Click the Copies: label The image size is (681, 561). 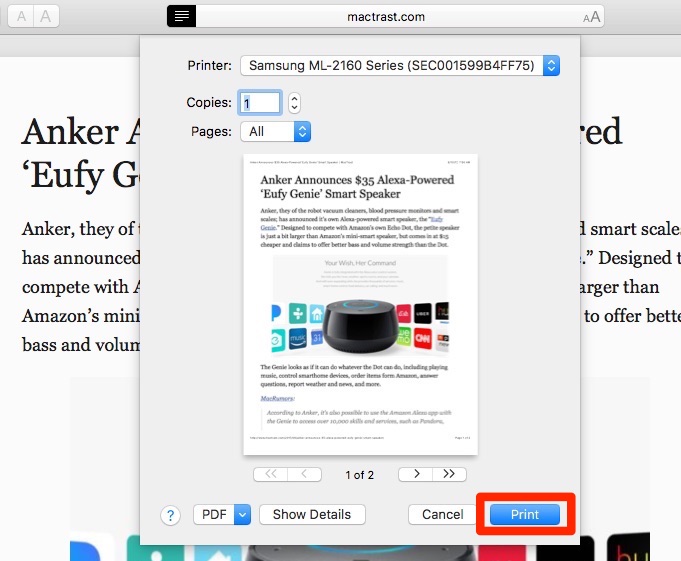click(209, 102)
